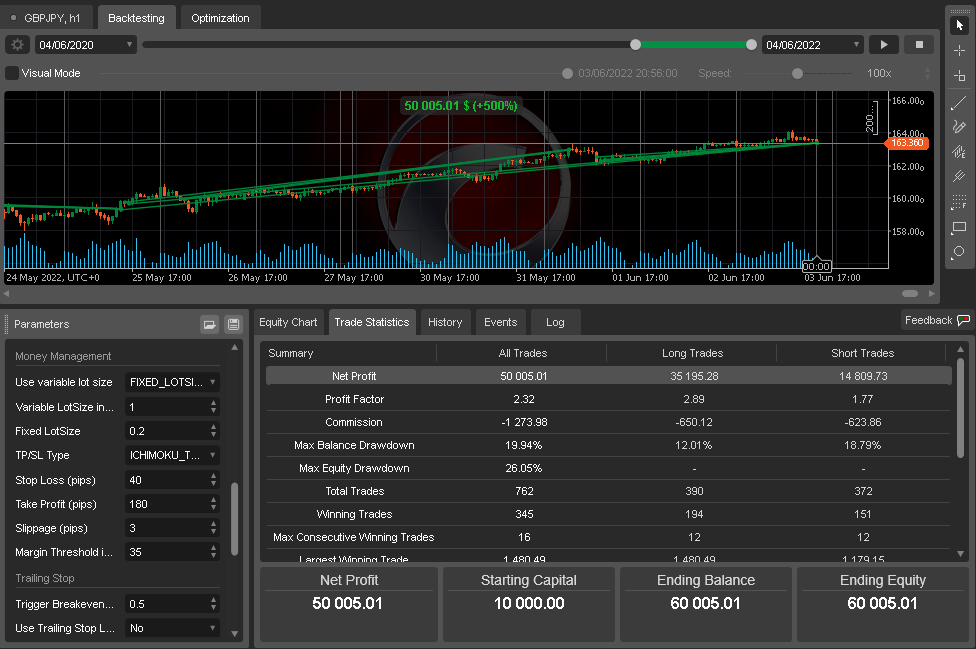Open the TP/SL Type dropdown
This screenshot has height=649, width=976.
click(x=172, y=455)
